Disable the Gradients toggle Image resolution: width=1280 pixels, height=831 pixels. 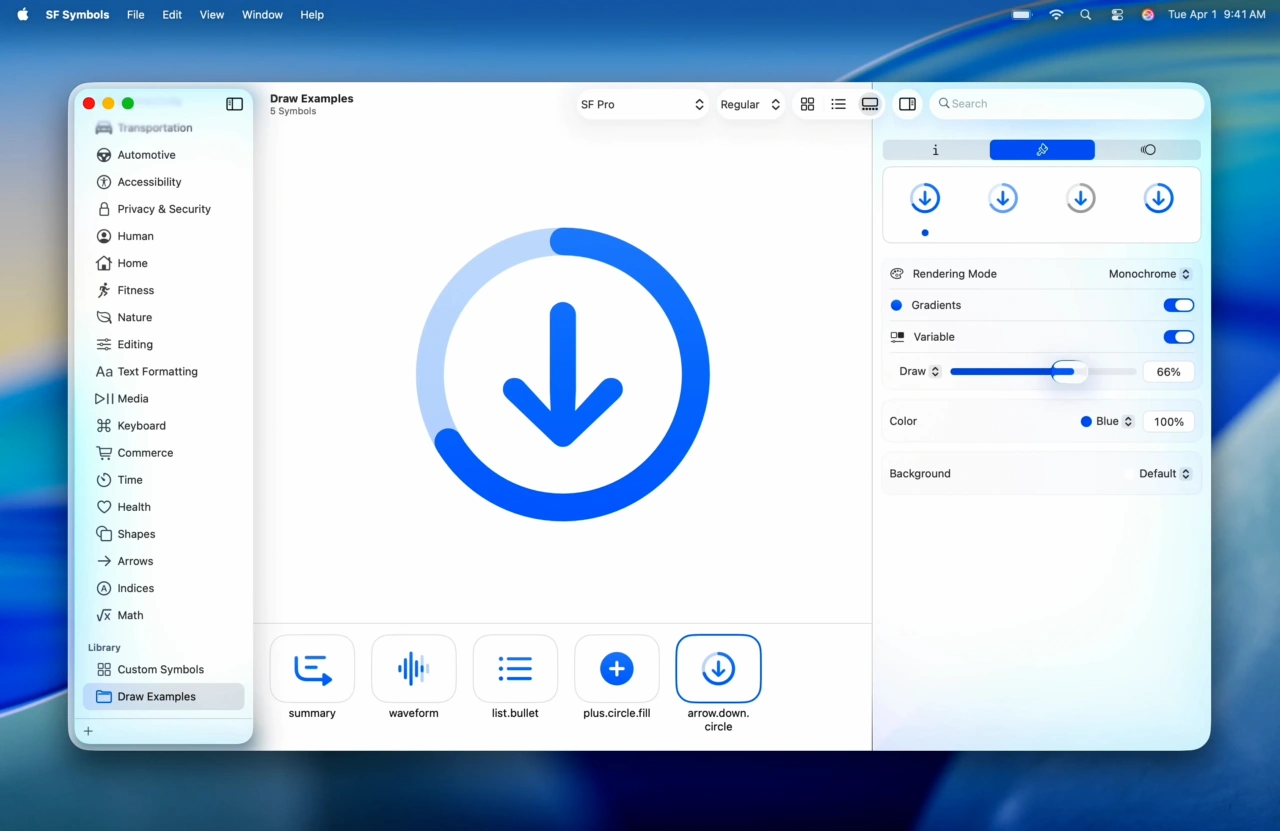pos(1178,305)
